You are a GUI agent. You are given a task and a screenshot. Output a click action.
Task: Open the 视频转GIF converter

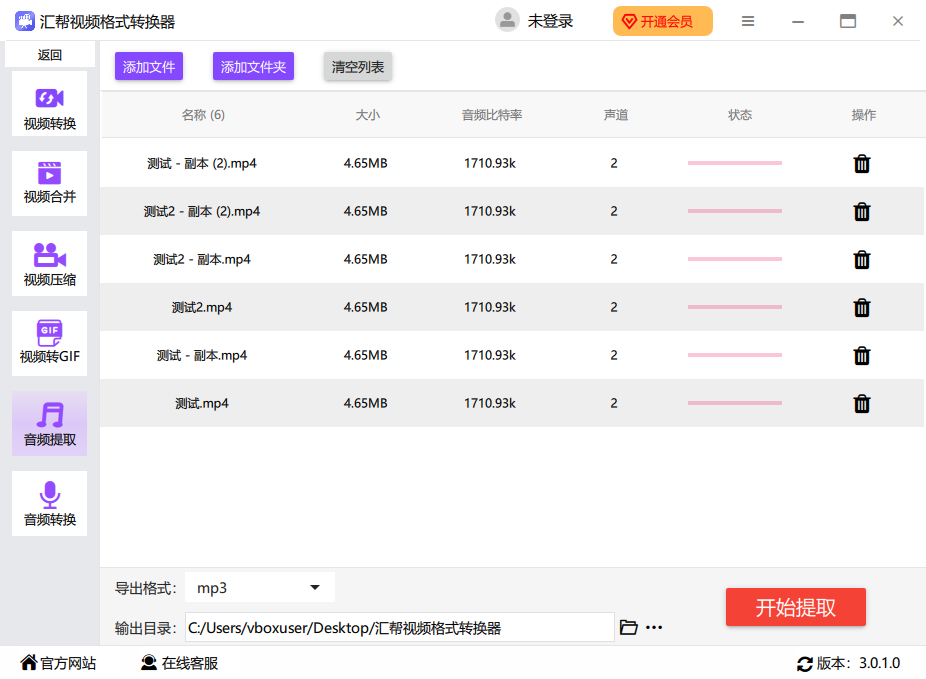pos(49,343)
